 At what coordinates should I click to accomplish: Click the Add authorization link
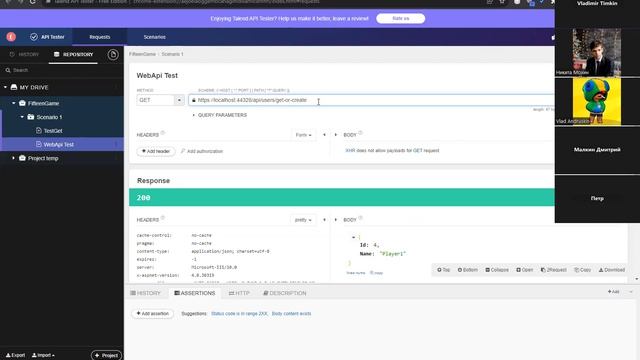(x=202, y=151)
